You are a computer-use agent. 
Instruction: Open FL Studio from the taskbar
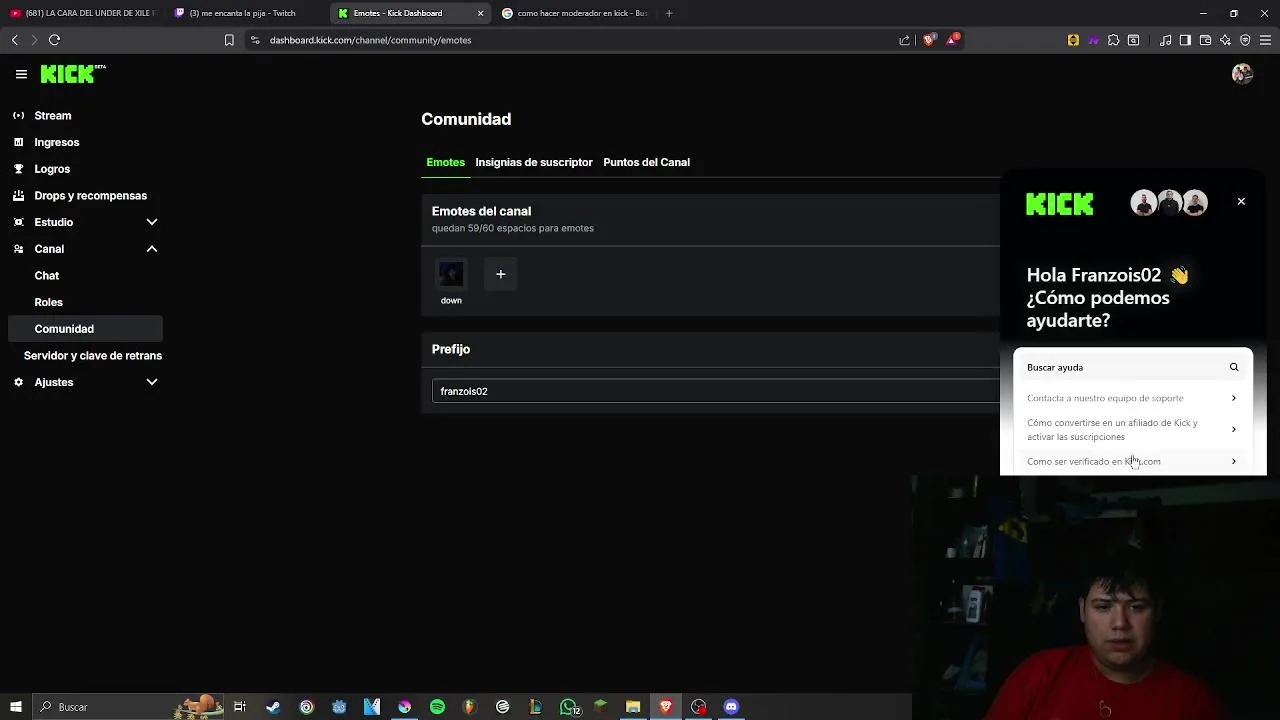(470, 707)
